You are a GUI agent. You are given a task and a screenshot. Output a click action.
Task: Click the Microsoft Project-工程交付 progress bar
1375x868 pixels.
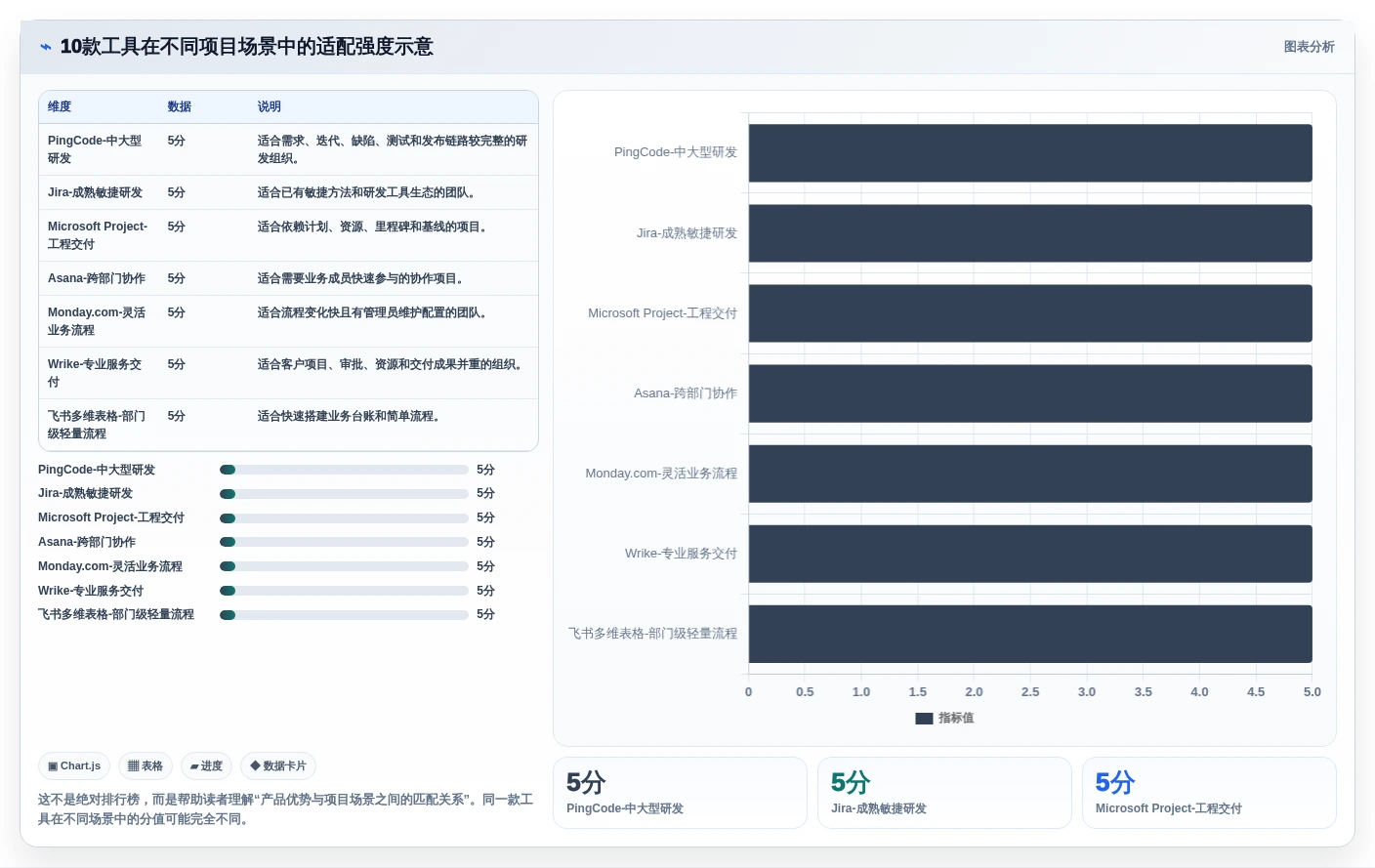[x=344, y=518]
